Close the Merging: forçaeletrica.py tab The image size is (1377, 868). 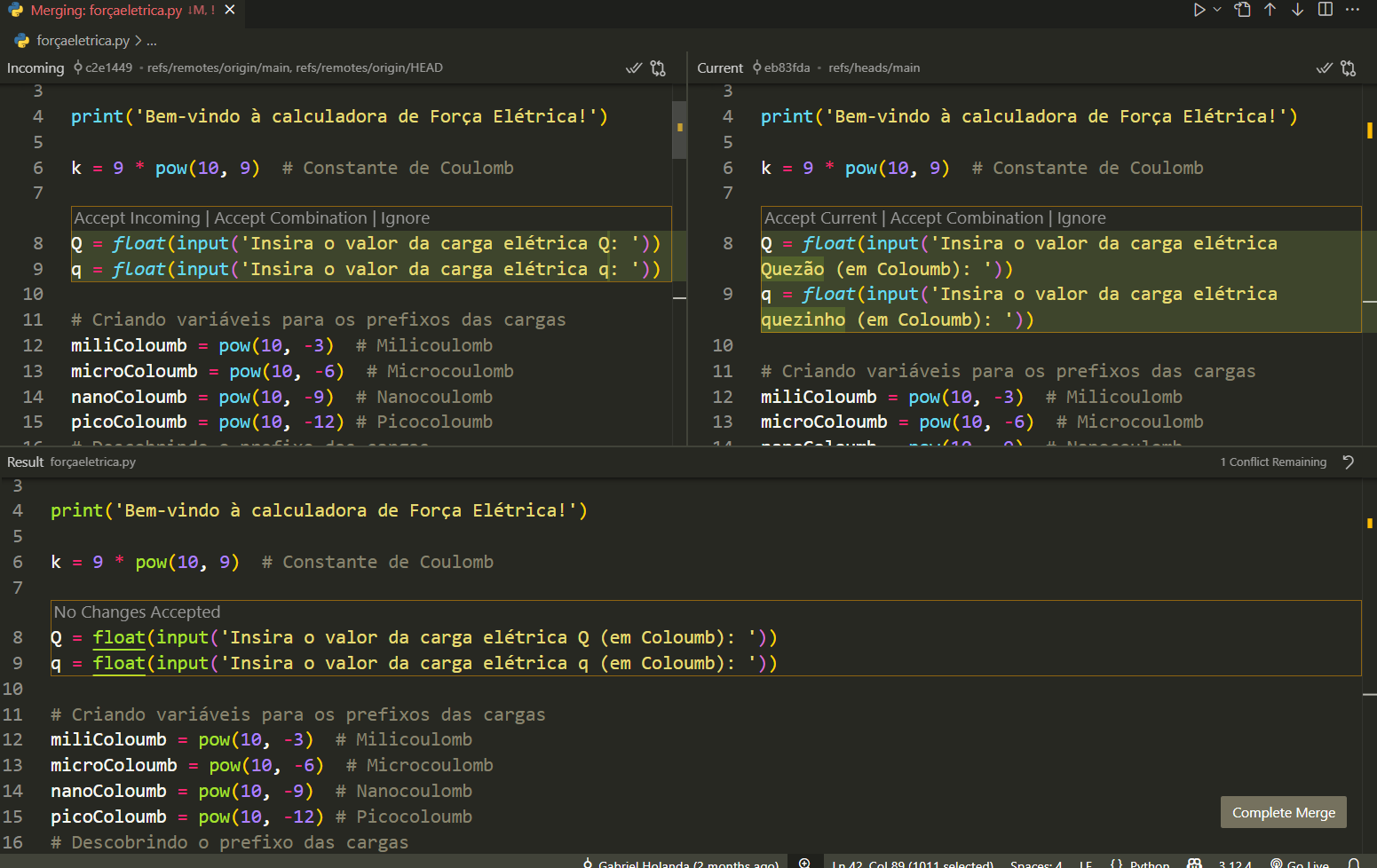(230, 10)
